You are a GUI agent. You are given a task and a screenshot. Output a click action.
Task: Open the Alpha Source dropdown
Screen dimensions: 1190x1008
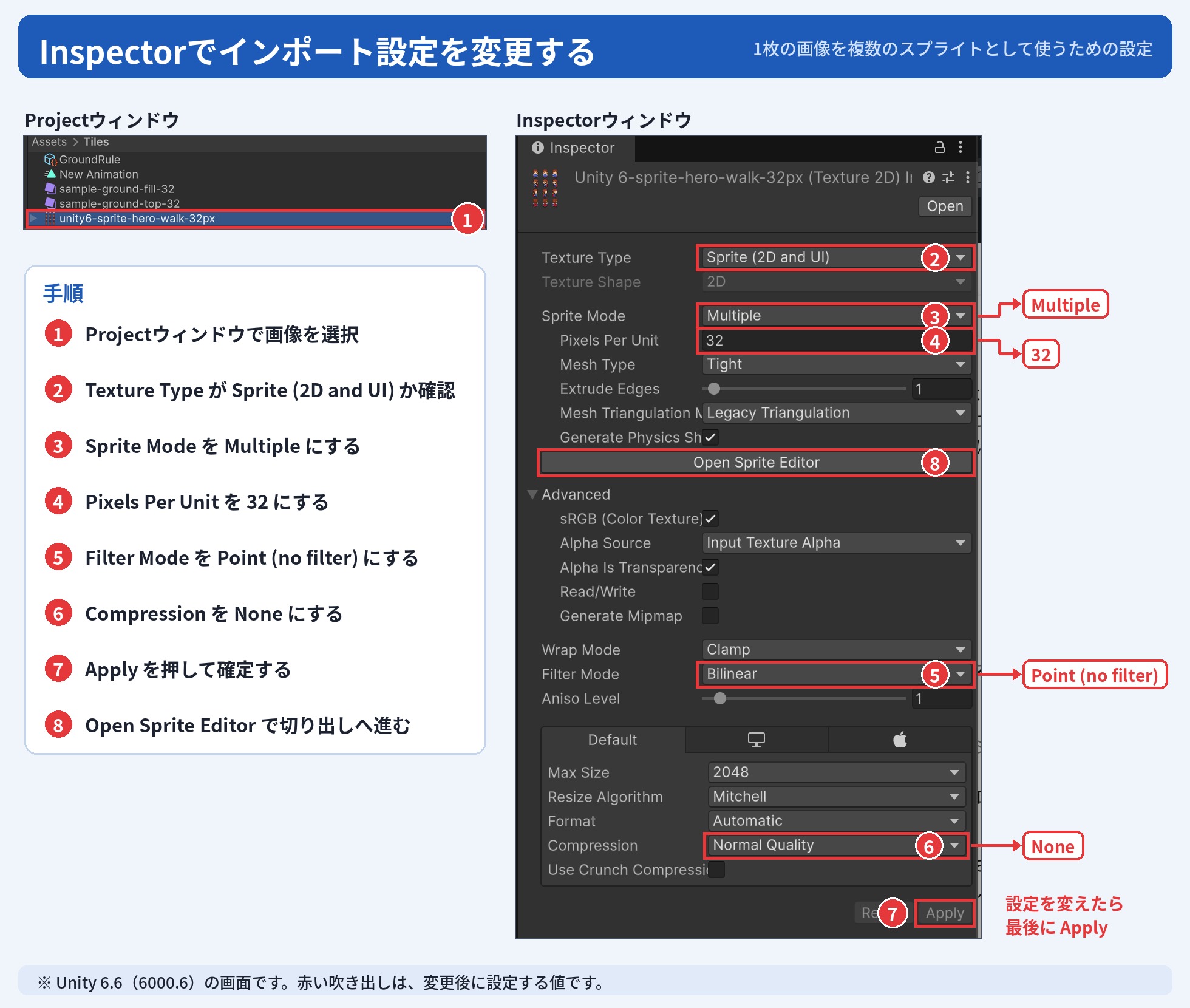(x=837, y=543)
